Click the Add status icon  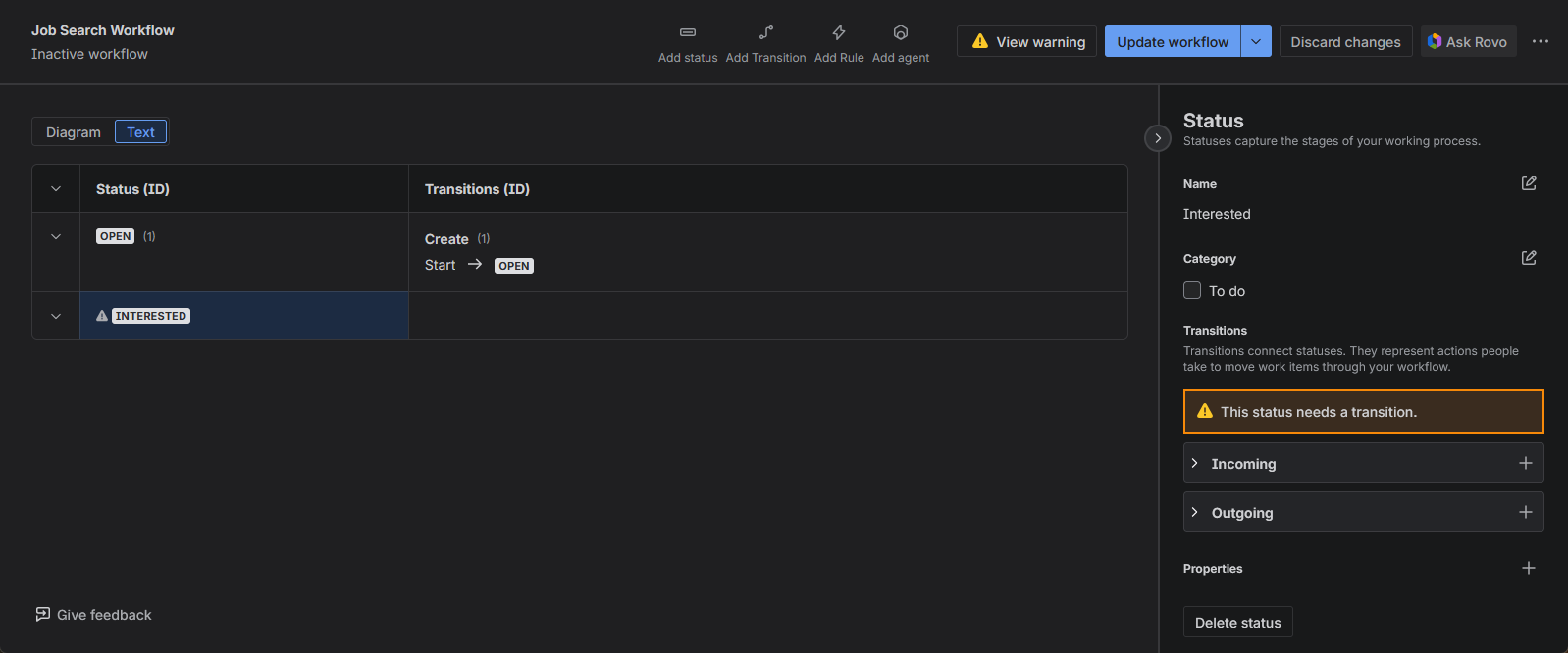pos(688,32)
